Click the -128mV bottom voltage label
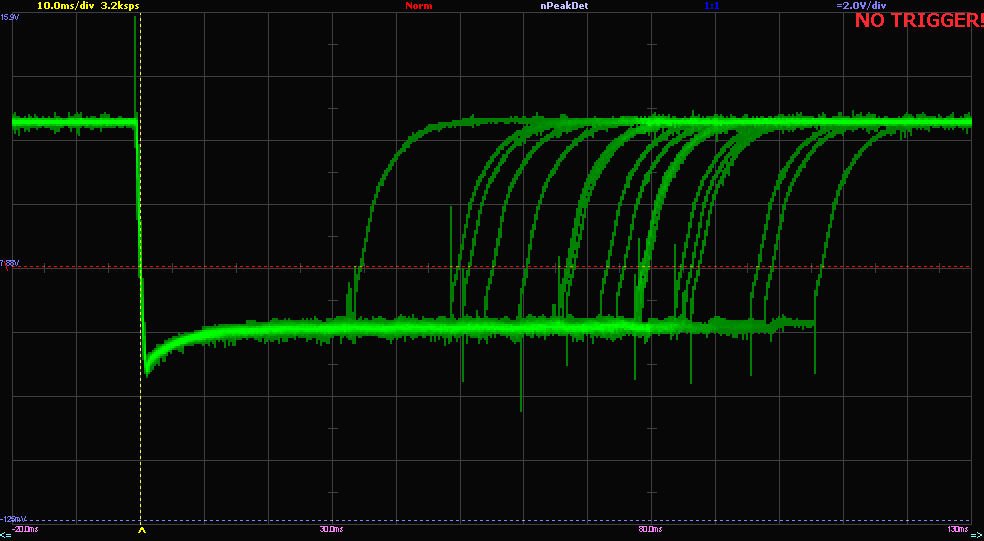984x541 pixels. (12, 518)
